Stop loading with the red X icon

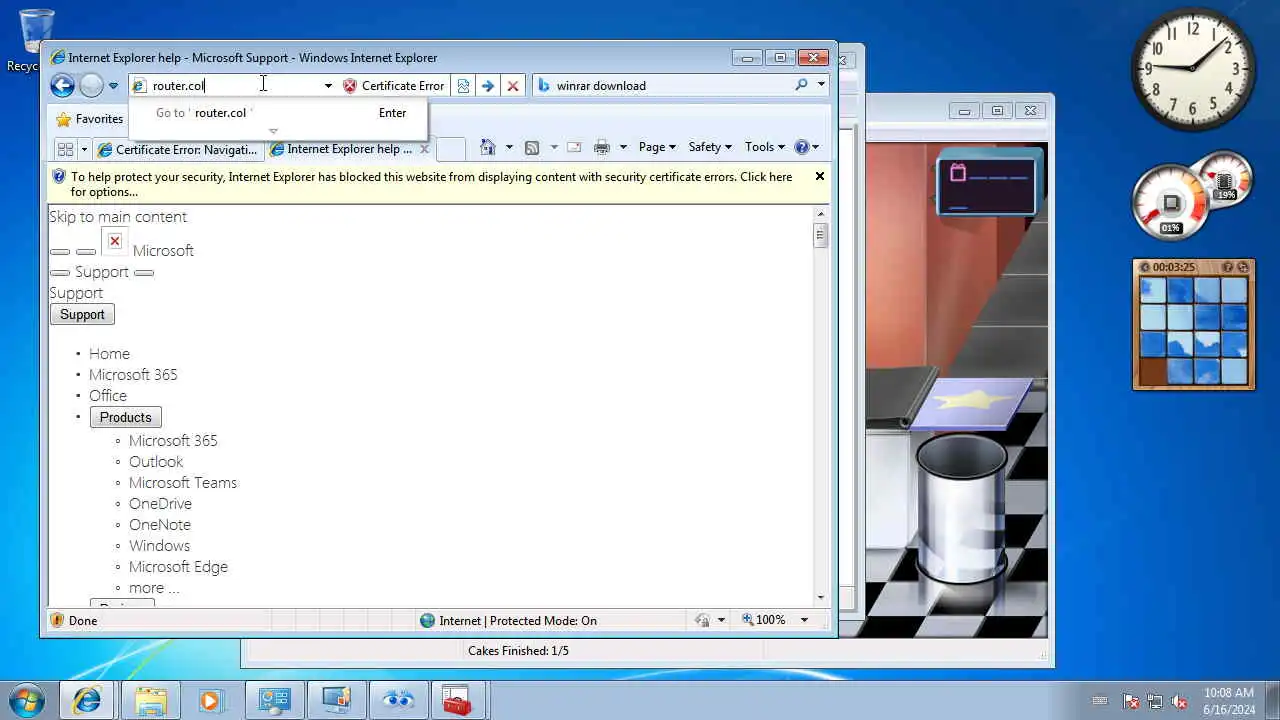tap(513, 86)
